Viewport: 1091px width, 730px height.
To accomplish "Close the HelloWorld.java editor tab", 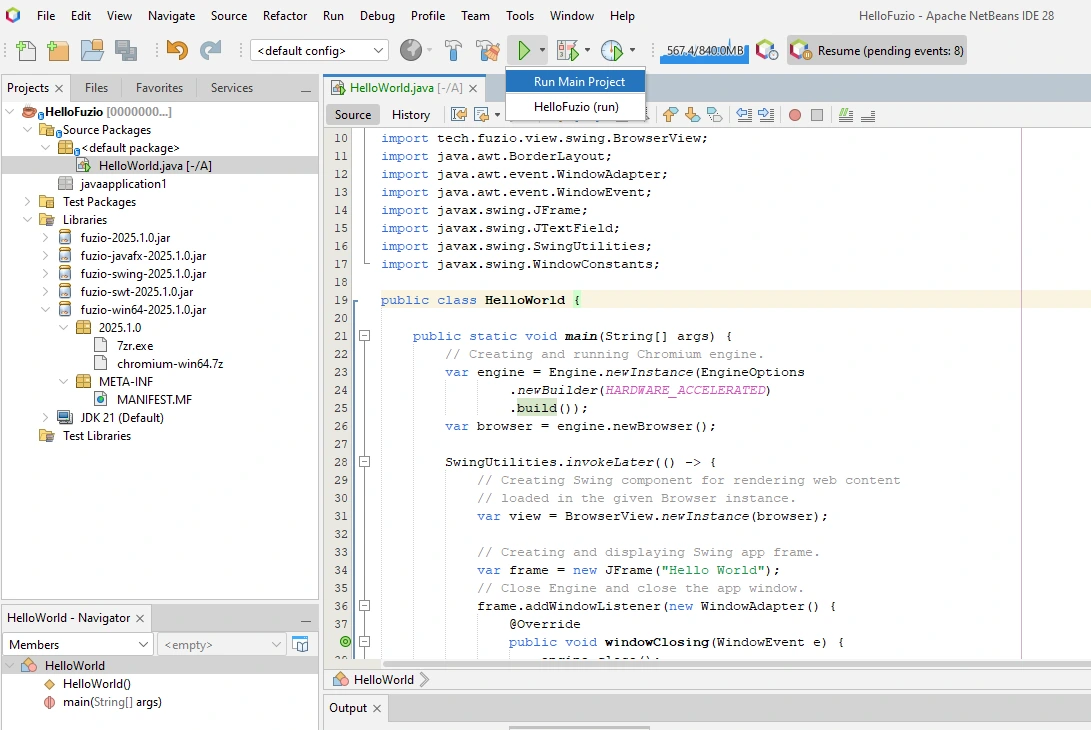I will click(x=473, y=88).
